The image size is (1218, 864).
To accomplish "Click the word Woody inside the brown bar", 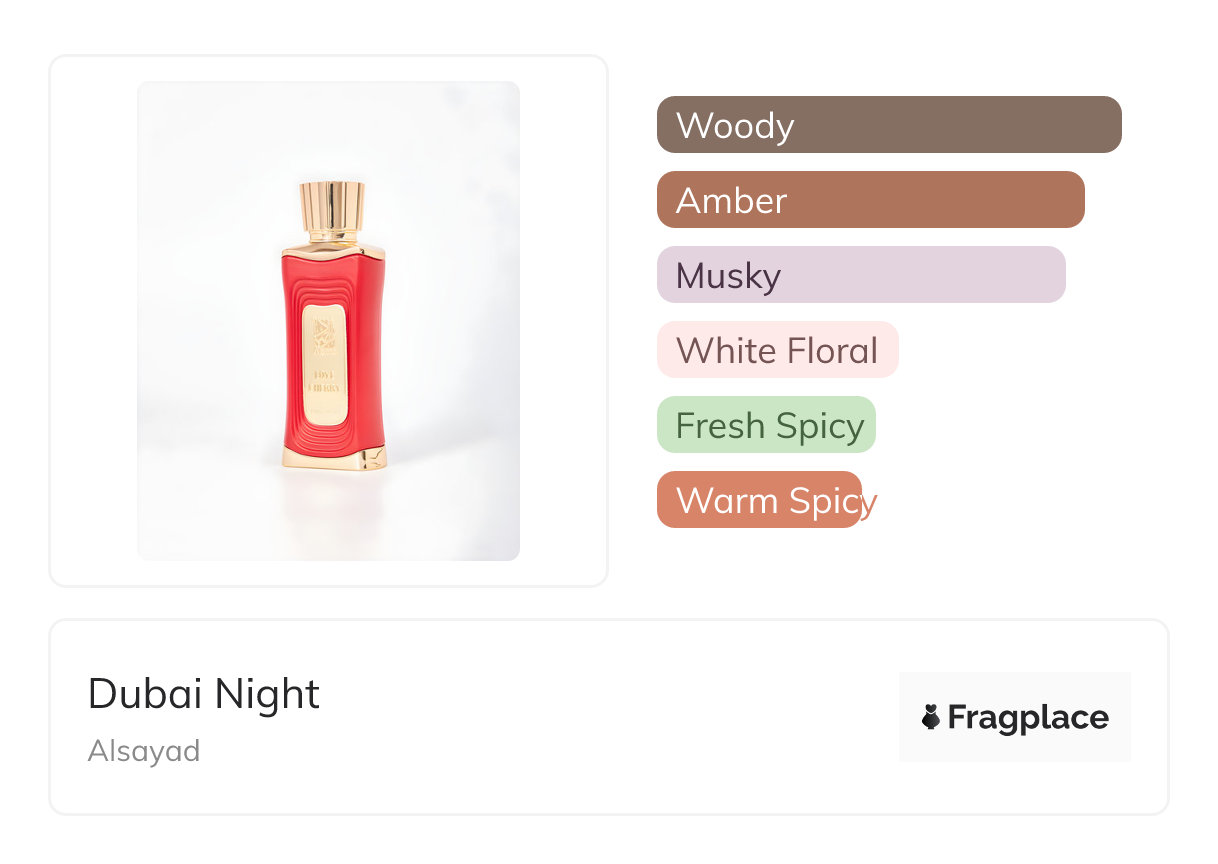I will 735,126.
